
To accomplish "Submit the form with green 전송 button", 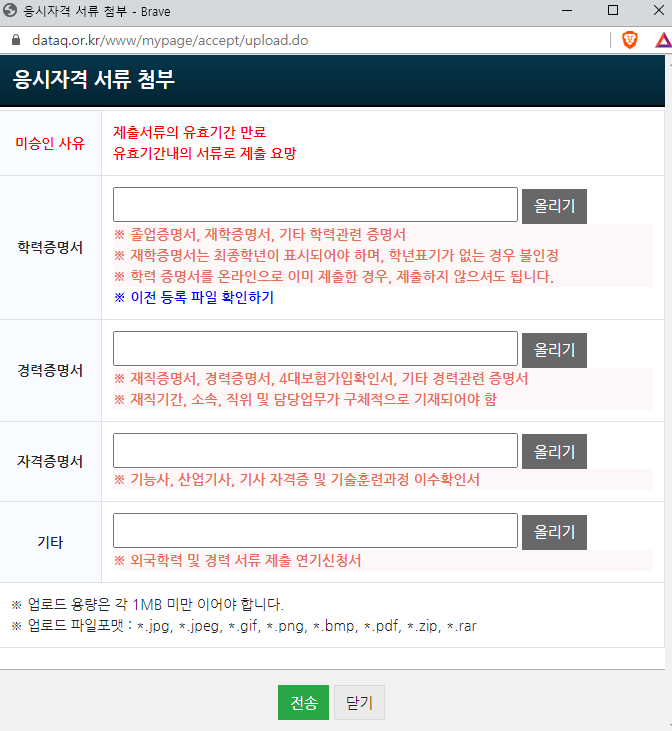I will (x=303, y=702).
